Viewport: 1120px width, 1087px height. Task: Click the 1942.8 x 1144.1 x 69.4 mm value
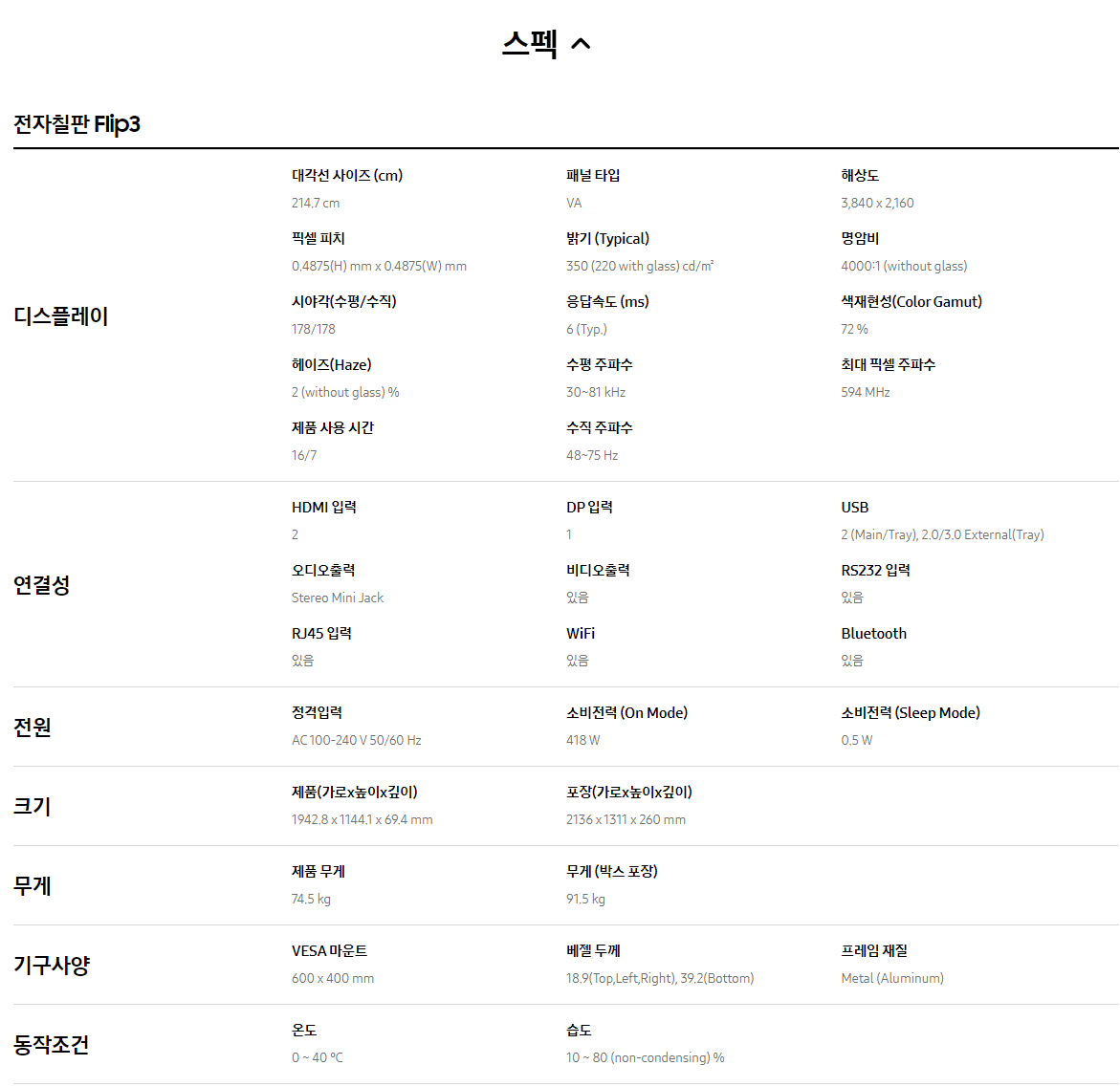tap(362, 819)
